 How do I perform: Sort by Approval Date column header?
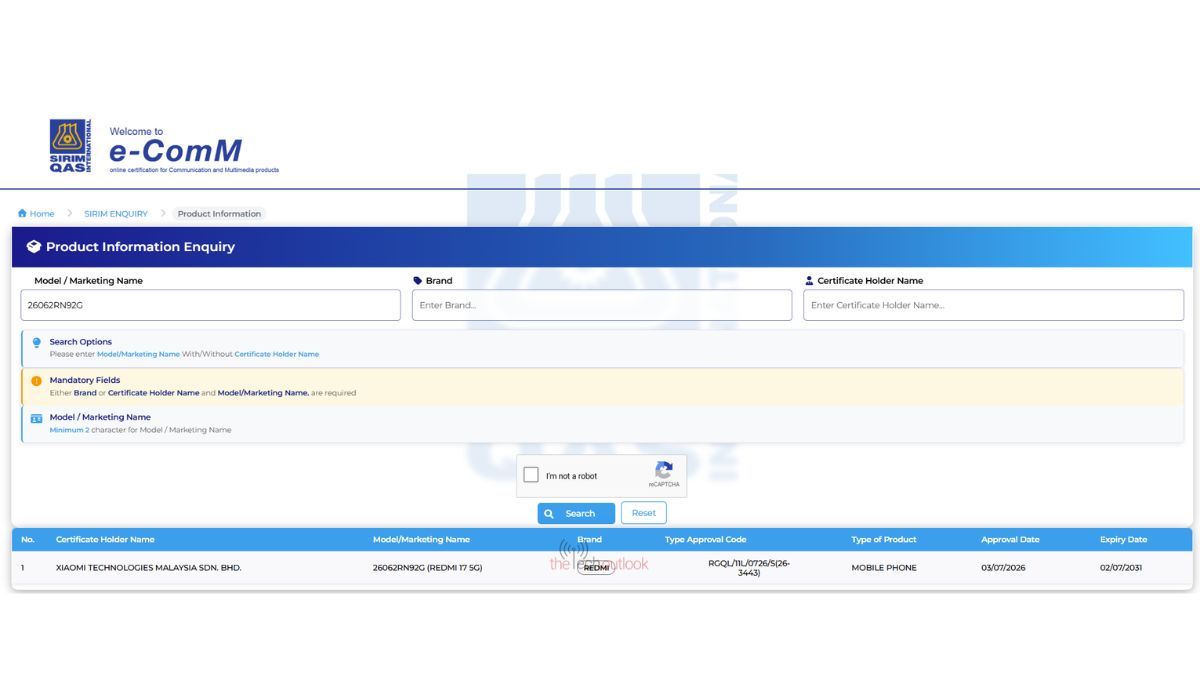[x=1010, y=540]
